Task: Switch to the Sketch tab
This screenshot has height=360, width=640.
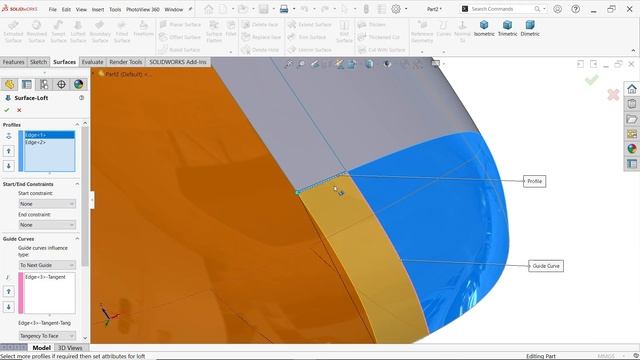Action: click(x=38, y=62)
